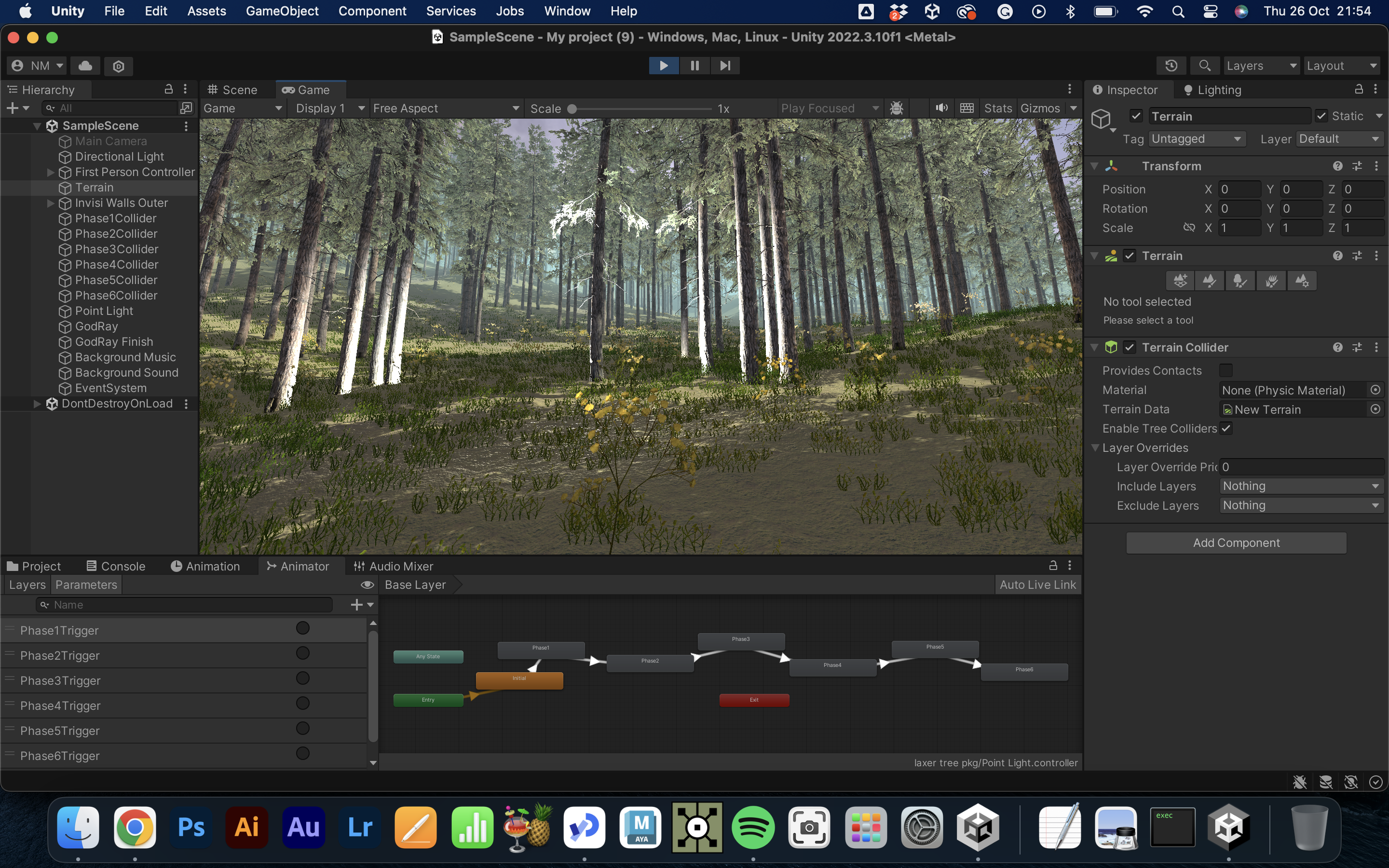Screen dimensions: 1389x868
Task: Select the Paint Trees terrain tool
Action: (x=1240, y=281)
